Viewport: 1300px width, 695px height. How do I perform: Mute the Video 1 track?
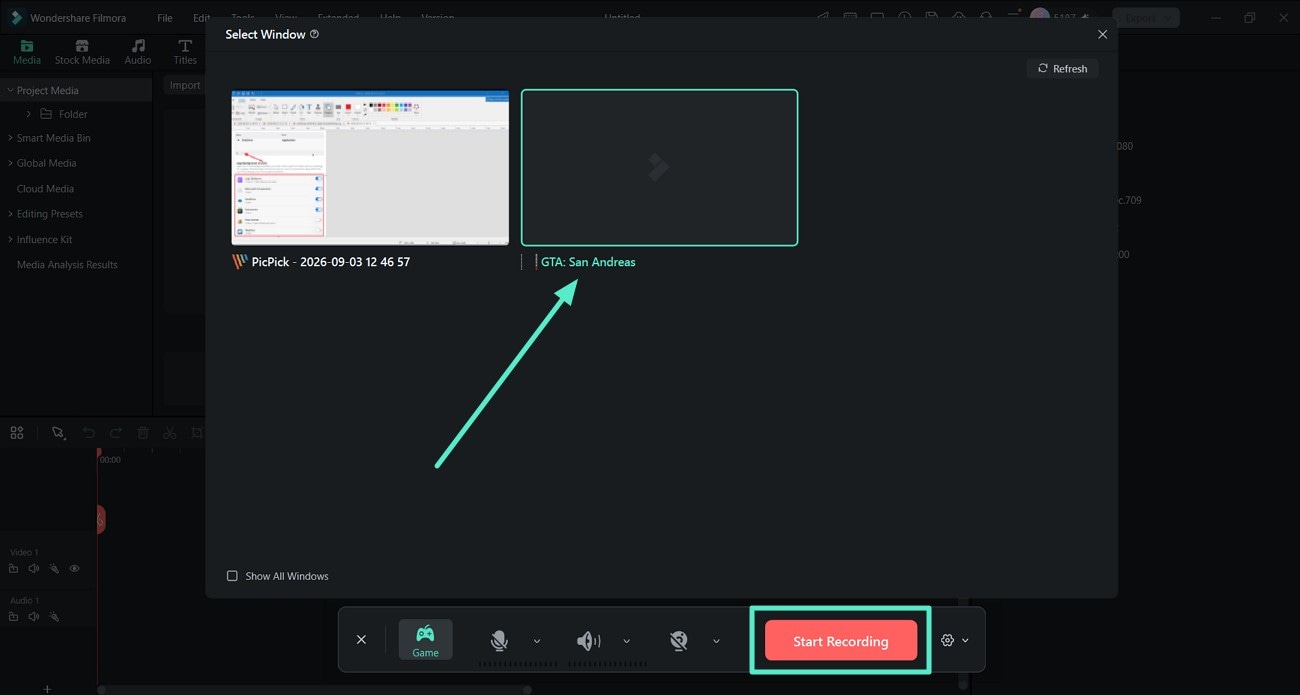click(x=34, y=569)
